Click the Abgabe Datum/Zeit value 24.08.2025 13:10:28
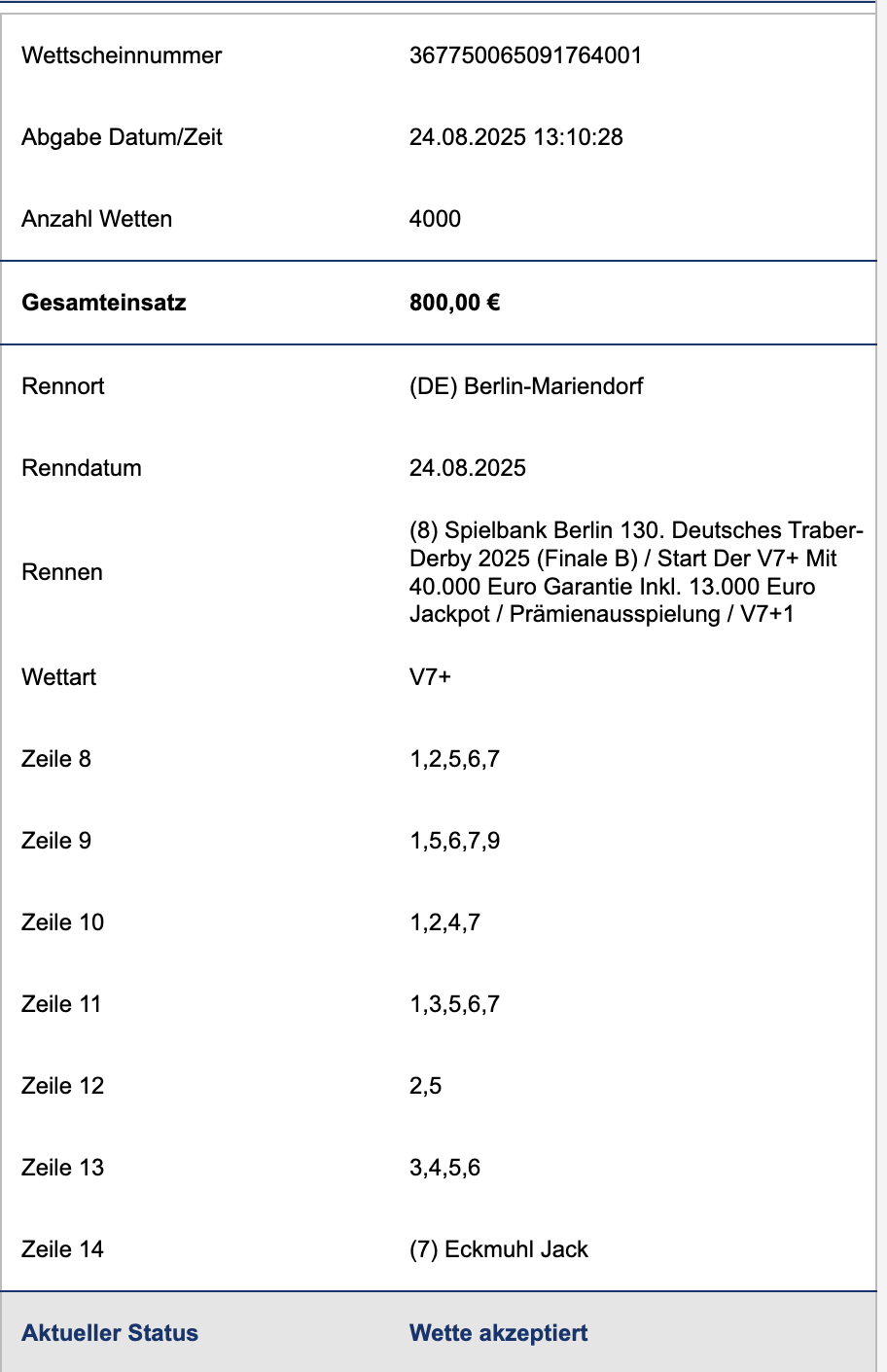This screenshot has height=1372, width=887. pos(516,137)
